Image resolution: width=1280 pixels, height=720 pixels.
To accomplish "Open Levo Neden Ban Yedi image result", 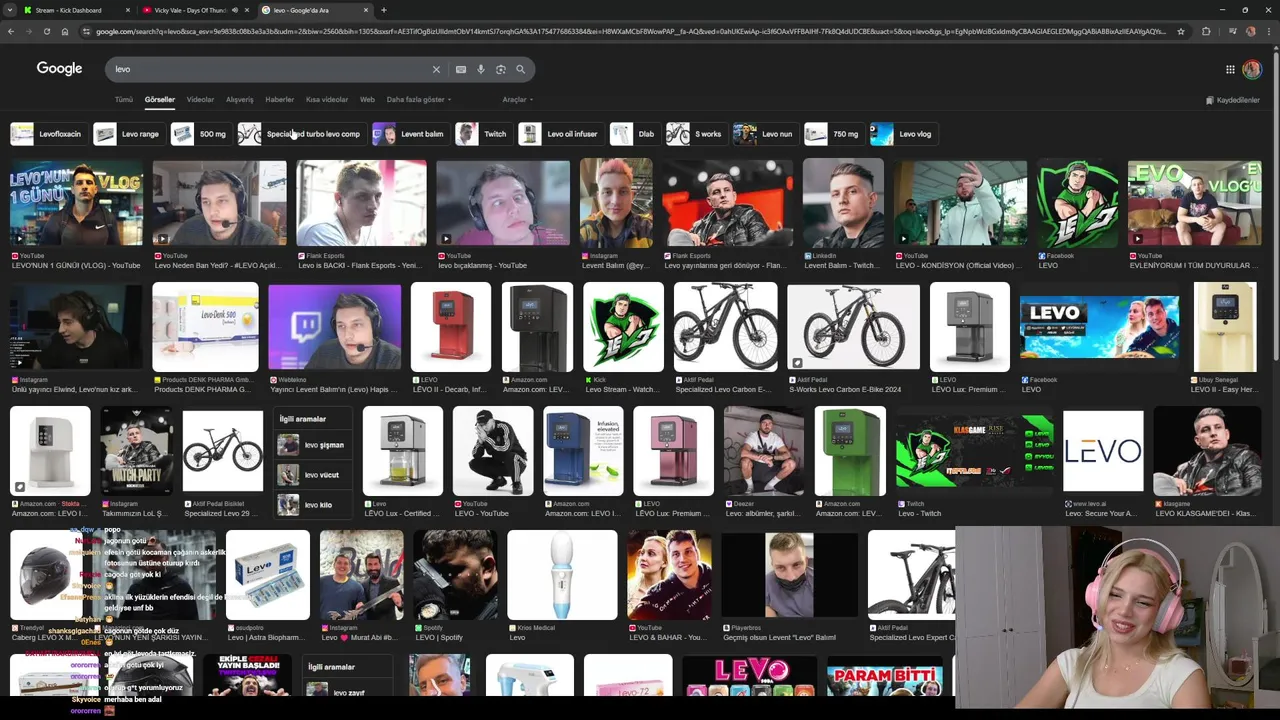I will click(219, 204).
